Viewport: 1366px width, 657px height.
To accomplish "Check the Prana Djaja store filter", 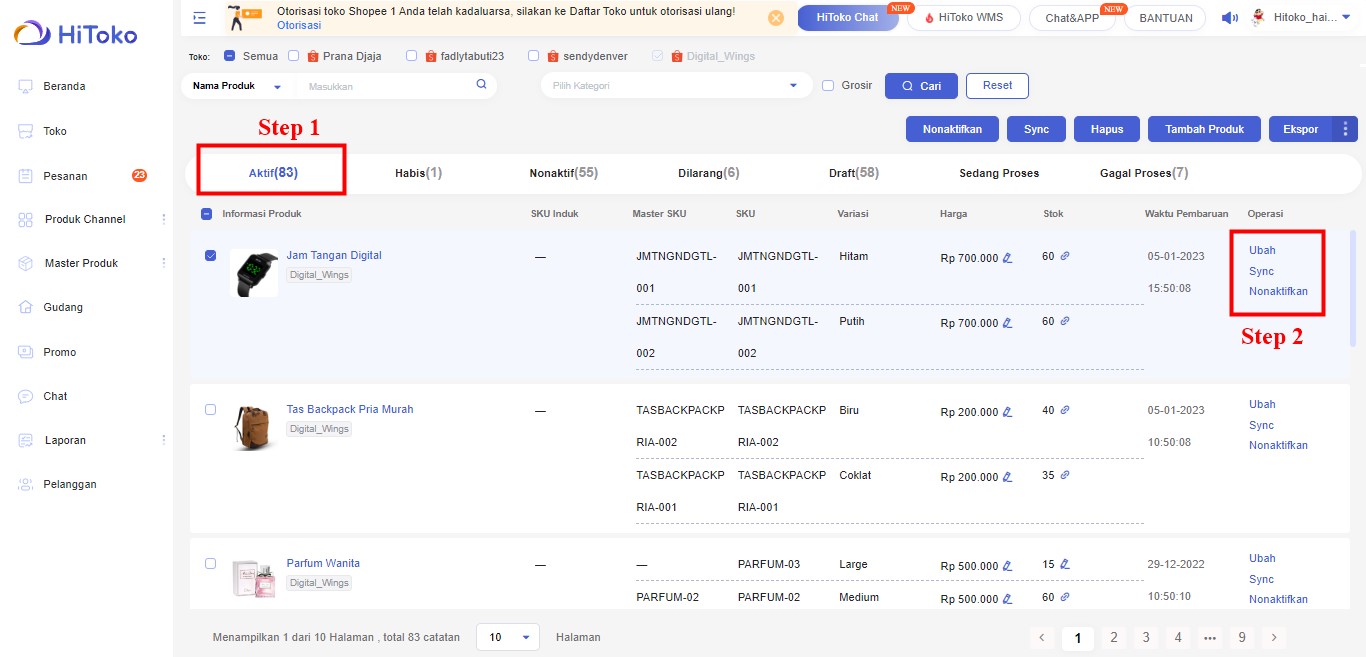I will (294, 56).
